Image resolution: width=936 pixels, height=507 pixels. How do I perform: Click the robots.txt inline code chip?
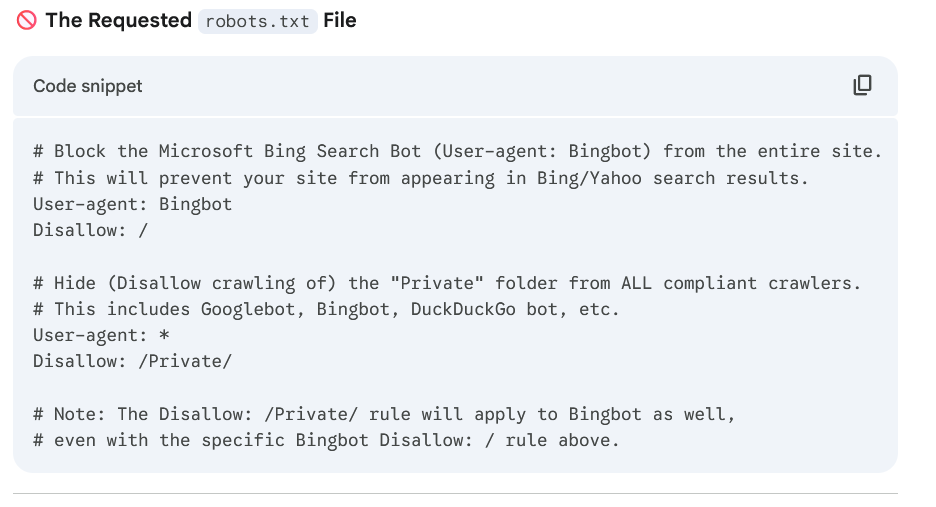click(x=257, y=21)
